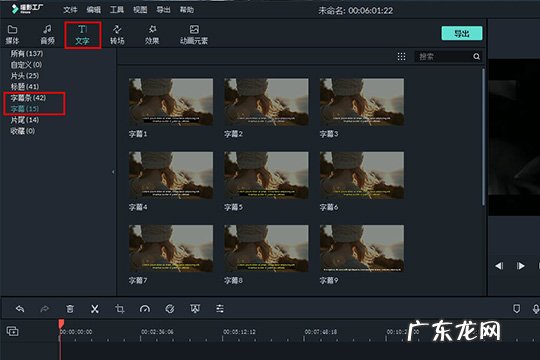
Task: Select the 字幕7 thumbnail
Action: (x=171, y=248)
